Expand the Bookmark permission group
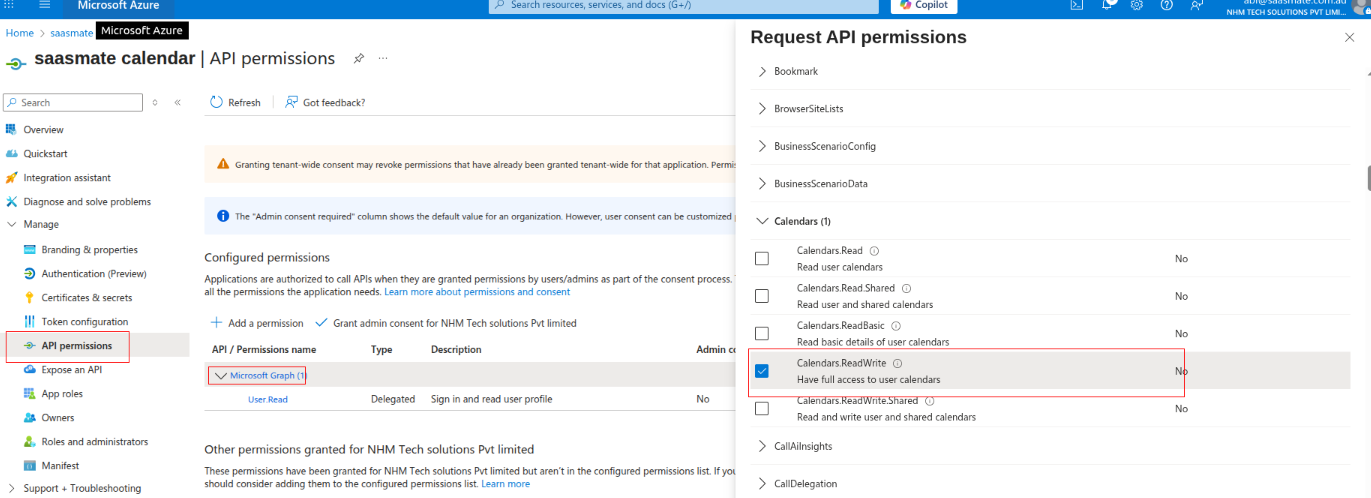1371x498 pixels. coord(763,72)
